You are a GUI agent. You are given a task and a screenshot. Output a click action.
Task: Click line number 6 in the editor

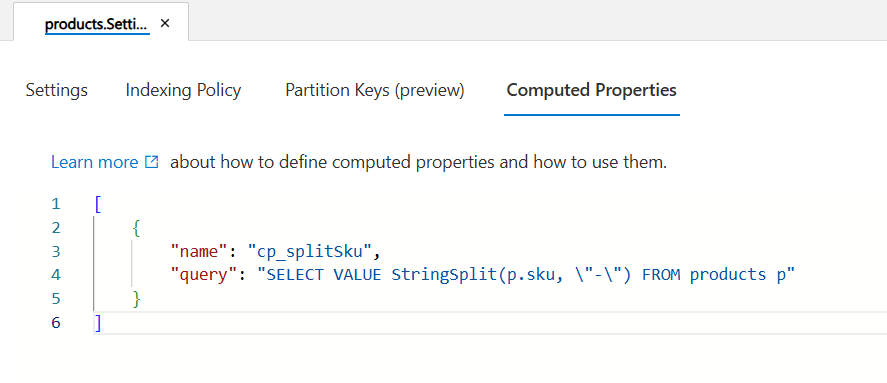(x=55, y=322)
